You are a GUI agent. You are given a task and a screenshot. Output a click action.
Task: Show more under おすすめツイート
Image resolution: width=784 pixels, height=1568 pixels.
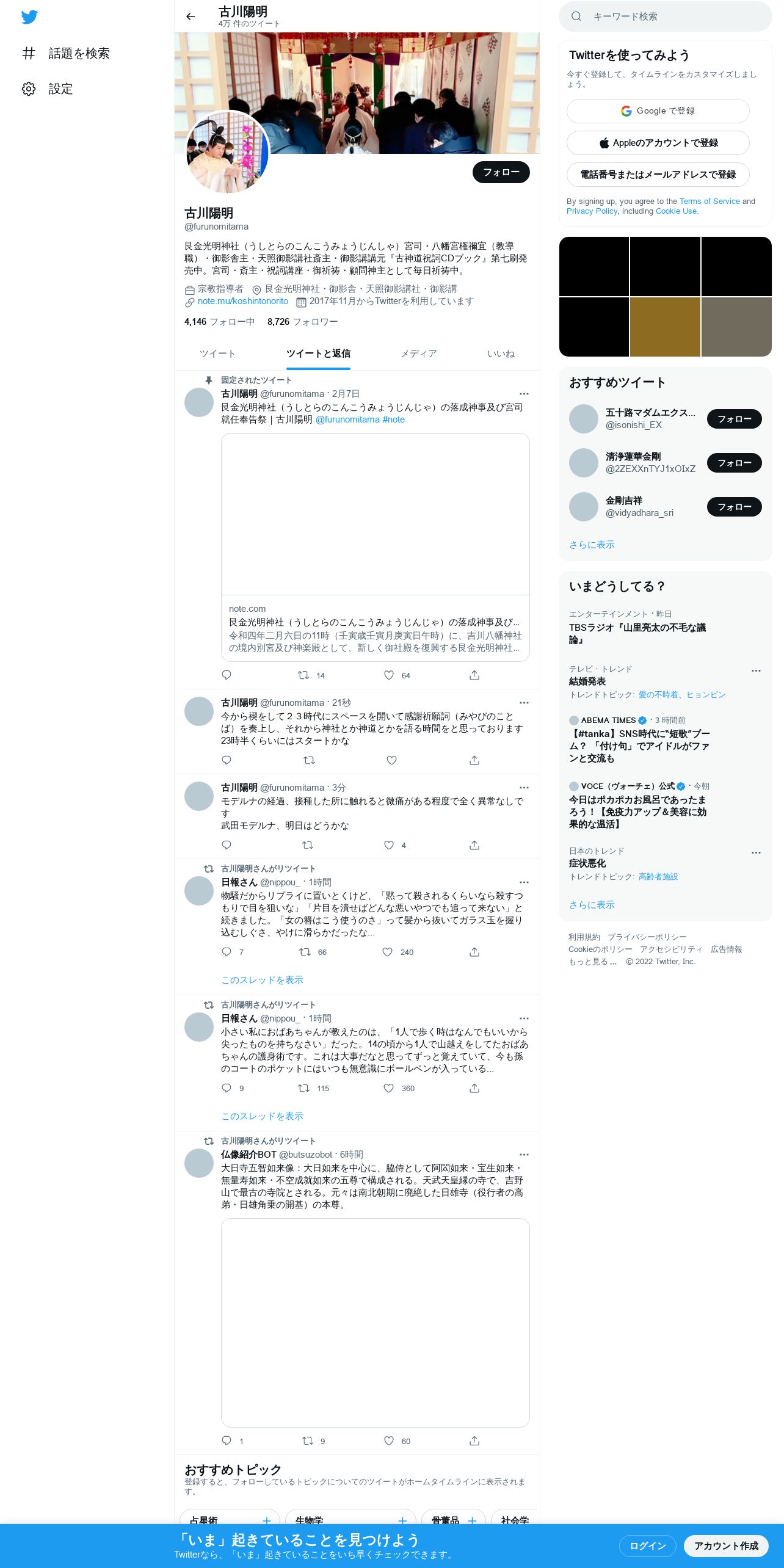coord(592,545)
